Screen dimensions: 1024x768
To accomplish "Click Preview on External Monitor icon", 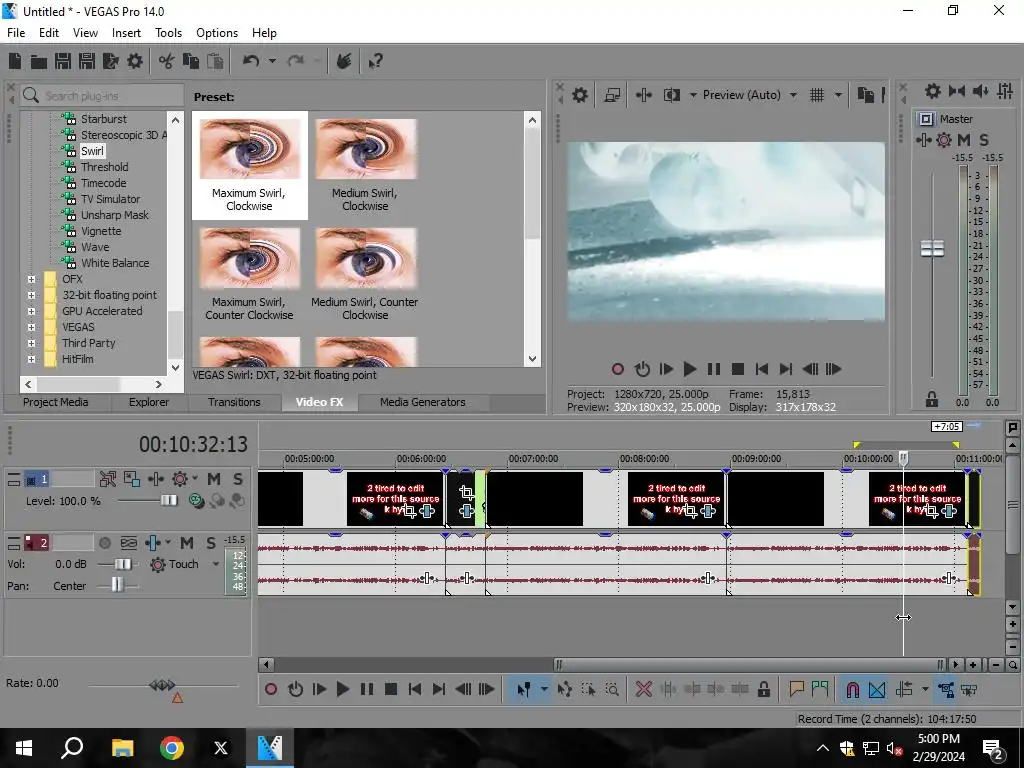I will (x=612, y=95).
